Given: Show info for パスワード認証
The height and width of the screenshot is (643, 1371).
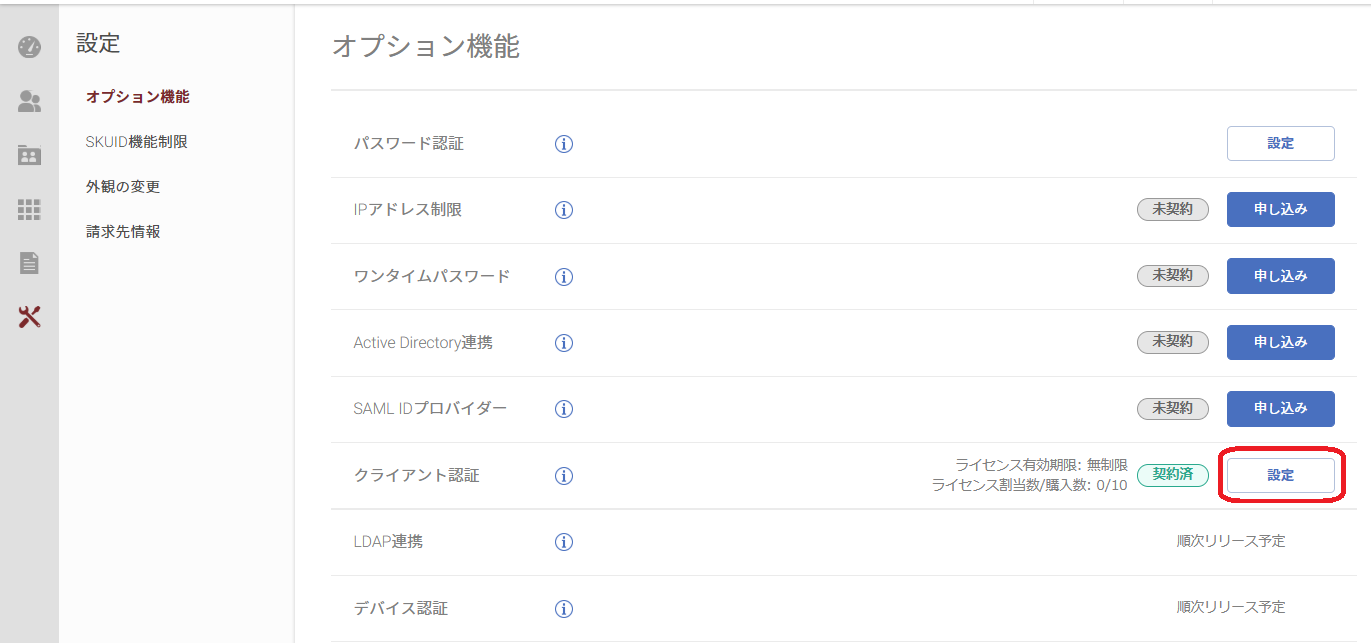Looking at the screenshot, I should pyautogui.click(x=564, y=144).
